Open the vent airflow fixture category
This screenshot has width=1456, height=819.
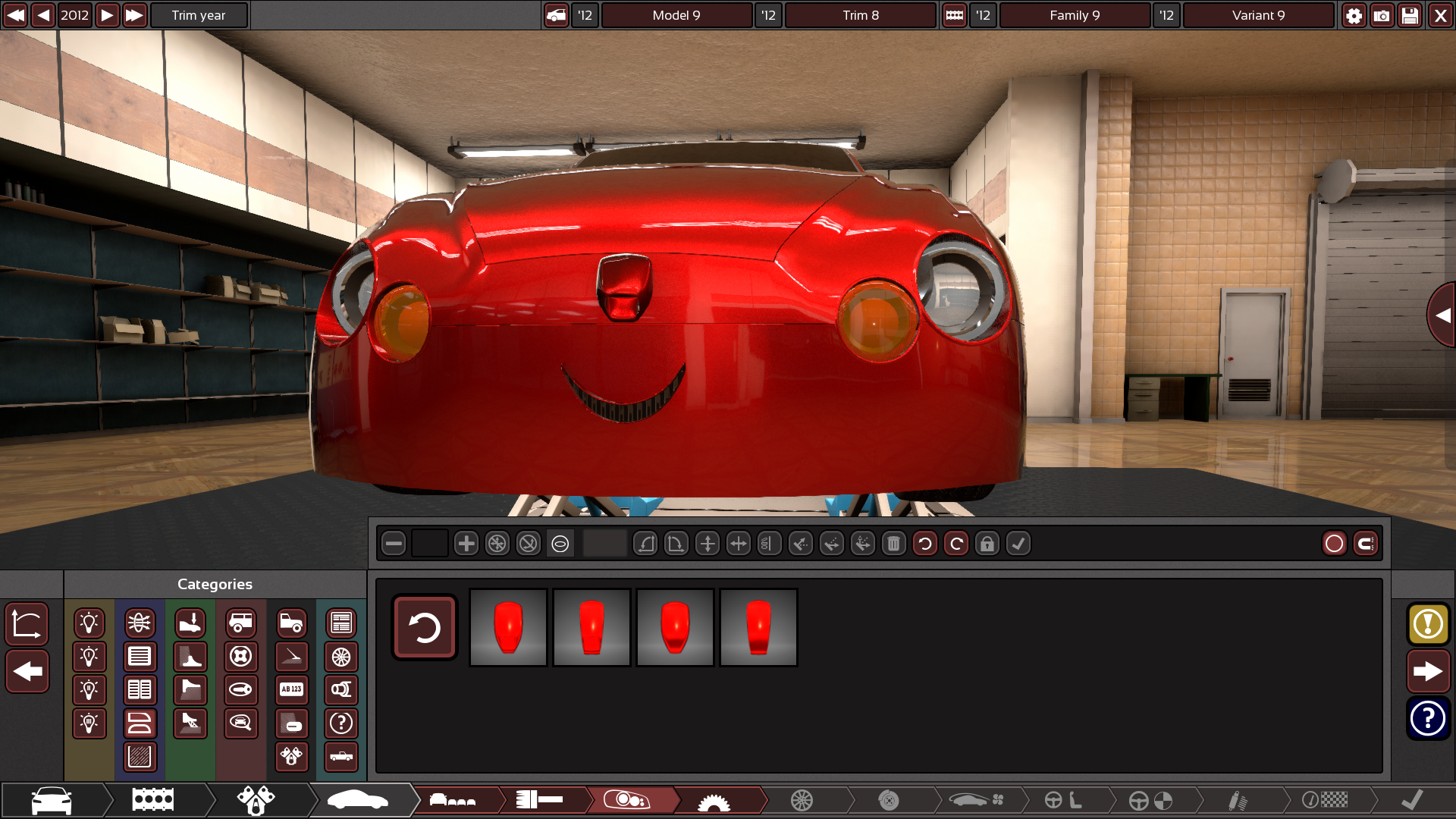[140, 623]
